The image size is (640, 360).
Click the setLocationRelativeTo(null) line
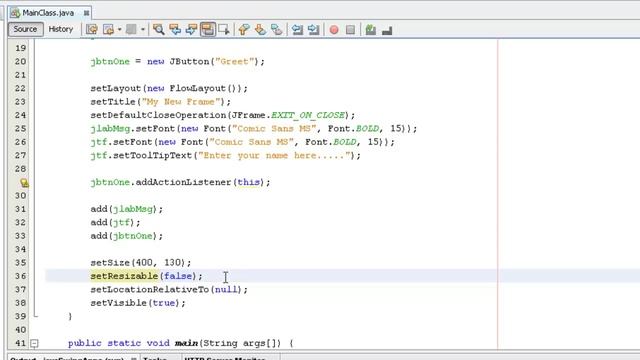tap(169, 289)
